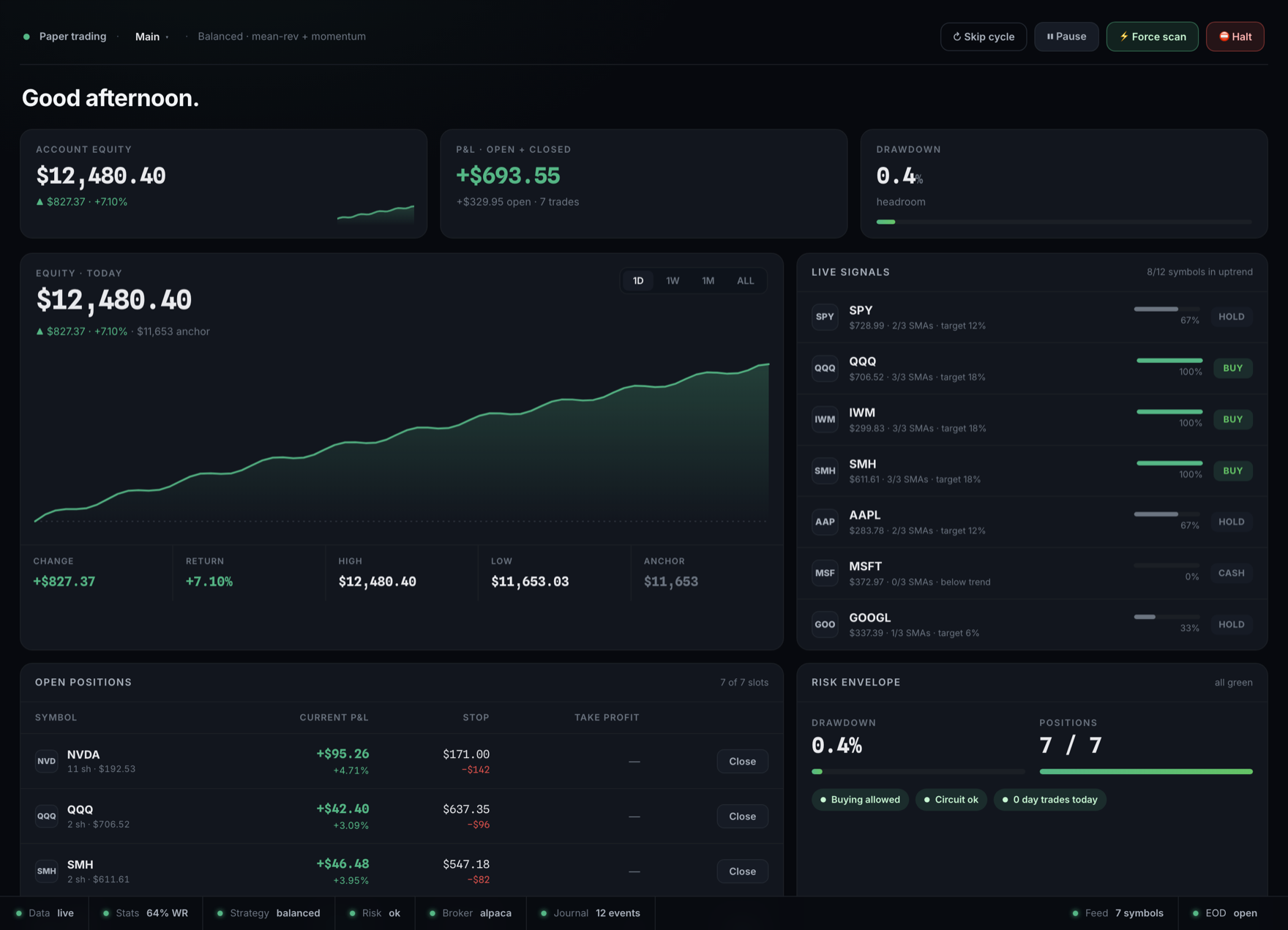
Task: Click the LOW value $11,653.03
Action: (530, 582)
